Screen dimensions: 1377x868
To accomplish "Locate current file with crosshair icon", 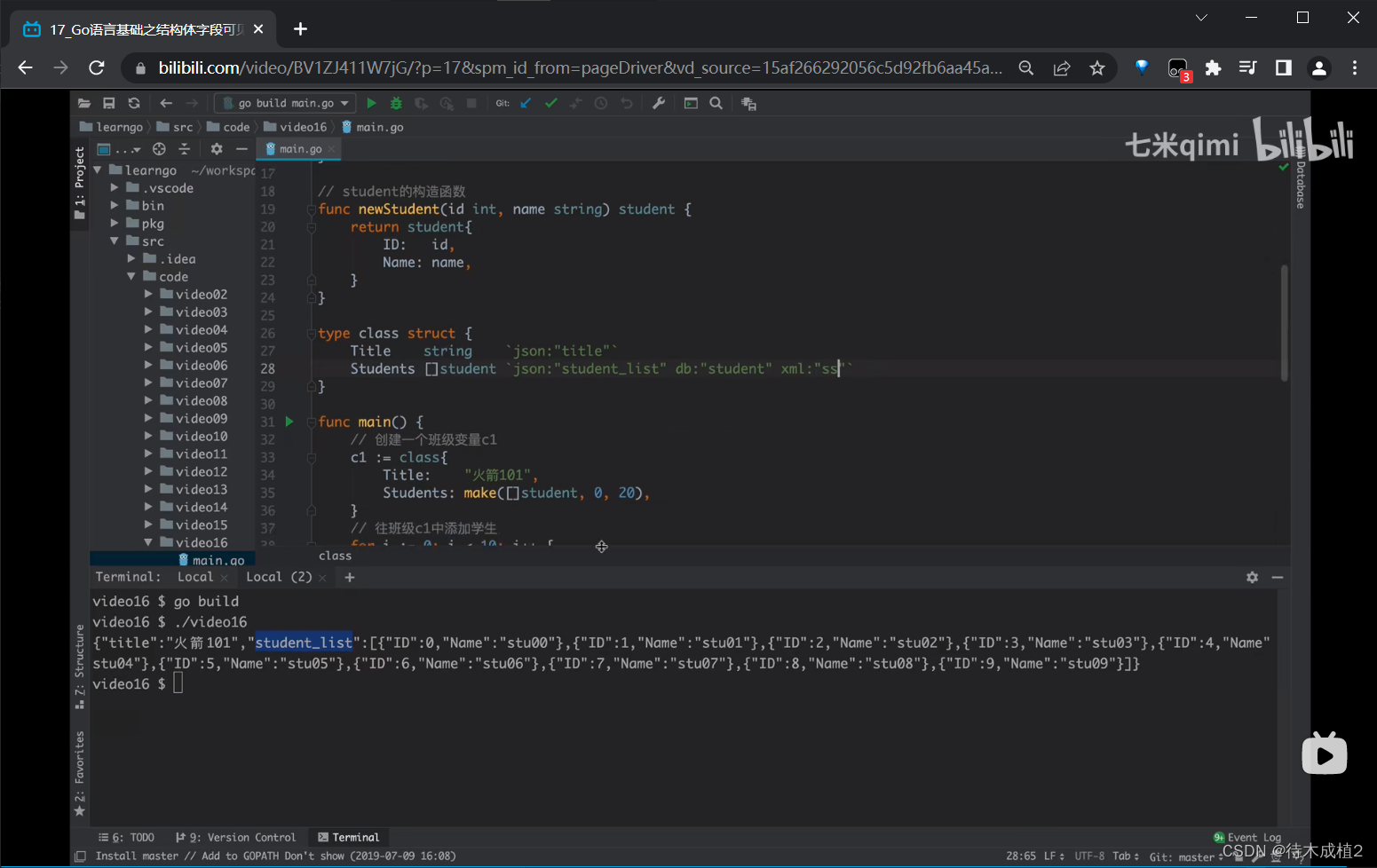I will pos(159,149).
